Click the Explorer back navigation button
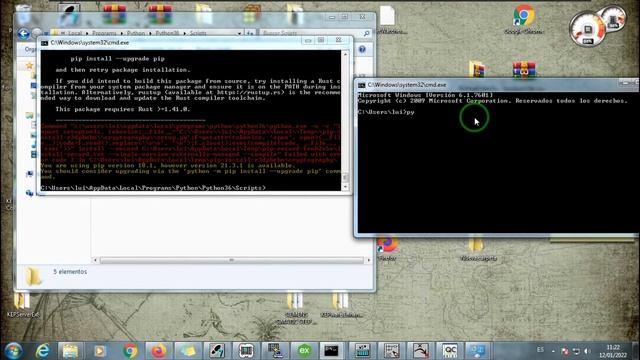Screen dimensions: 640x360 pos(23,33)
